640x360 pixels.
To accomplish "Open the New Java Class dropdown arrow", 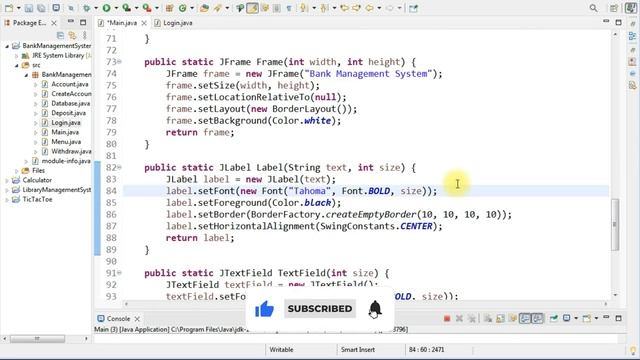I will click(192, 8).
